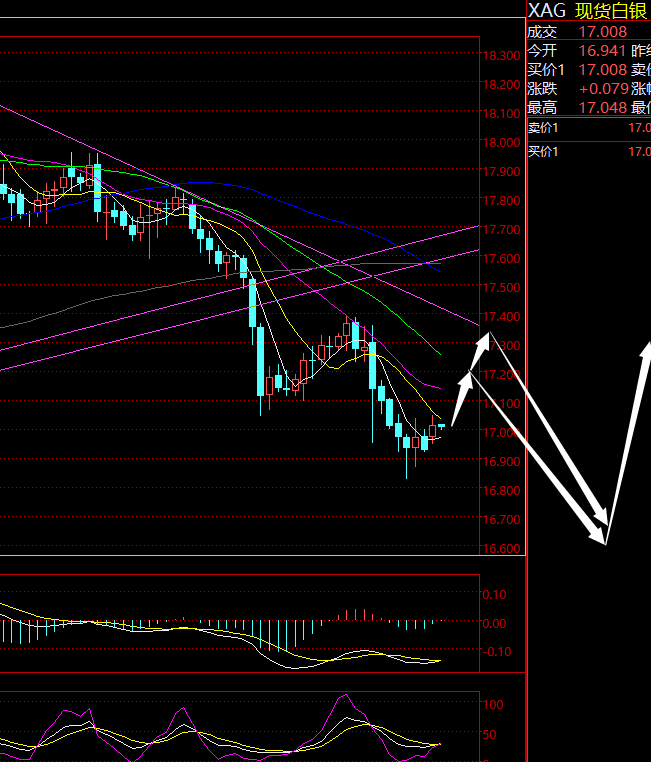
Task: Click the 16.600 price axis label
Action: coord(501,549)
